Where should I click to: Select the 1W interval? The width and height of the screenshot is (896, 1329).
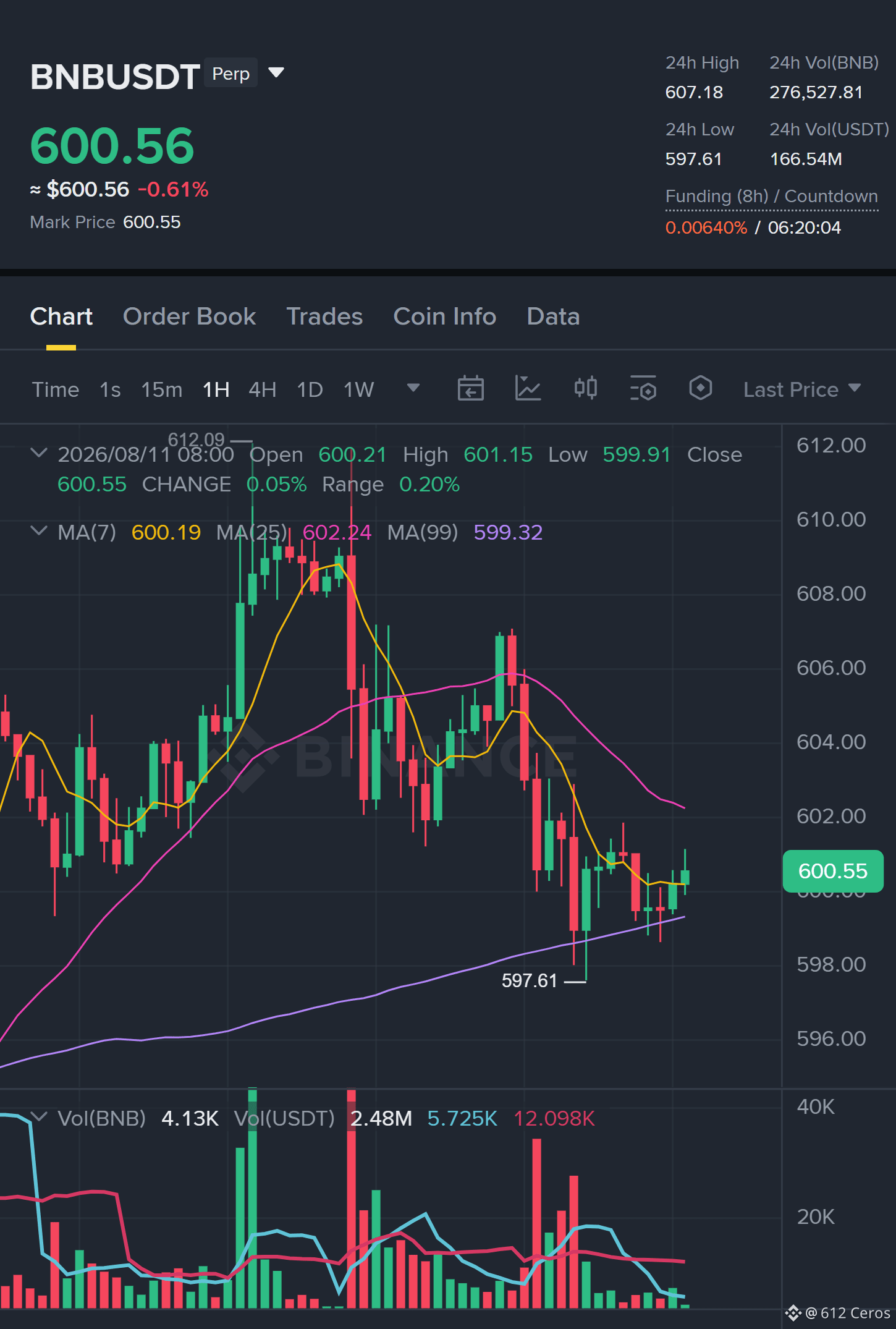tap(358, 389)
